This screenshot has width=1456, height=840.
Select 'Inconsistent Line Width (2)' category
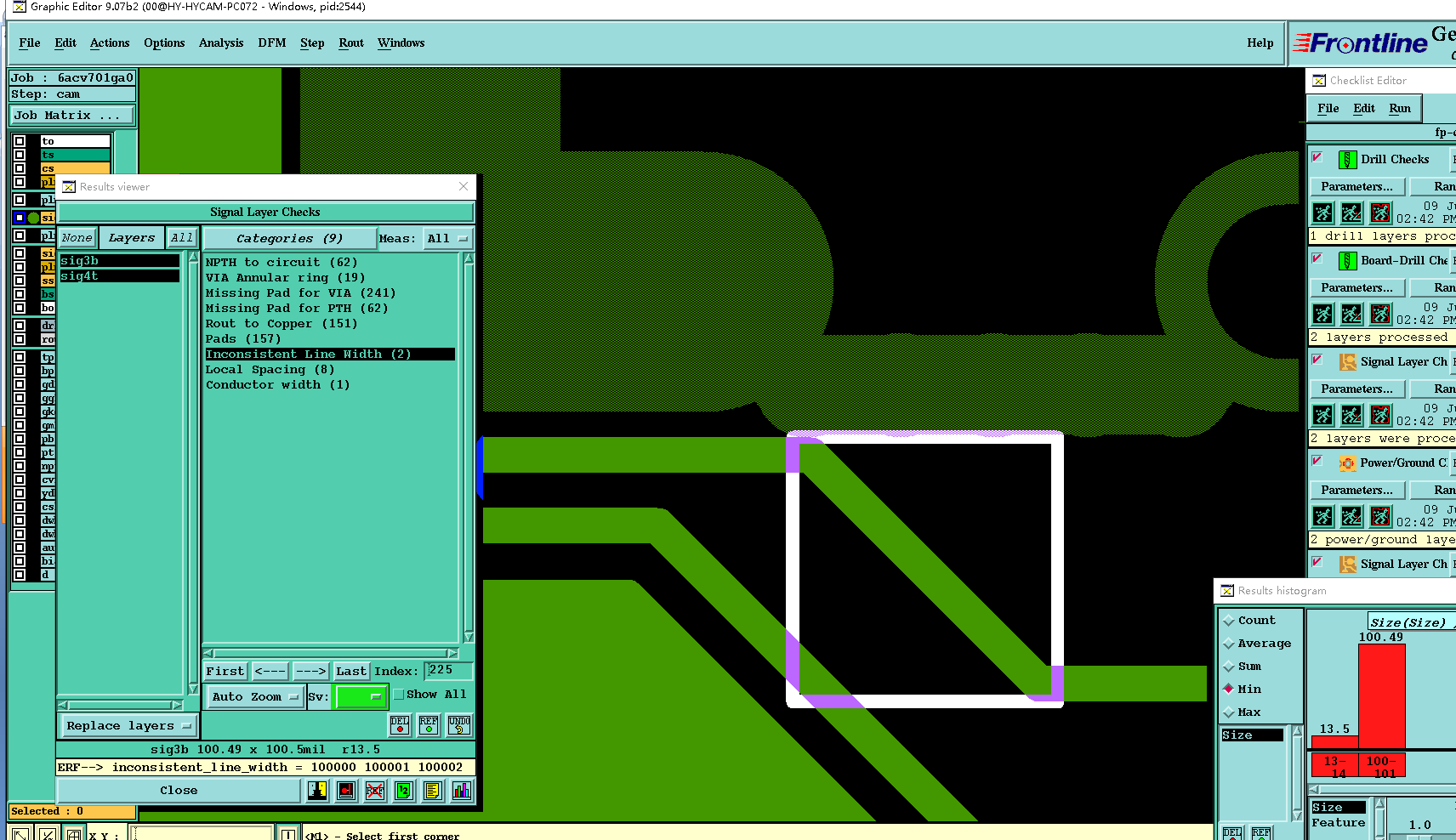coord(330,355)
